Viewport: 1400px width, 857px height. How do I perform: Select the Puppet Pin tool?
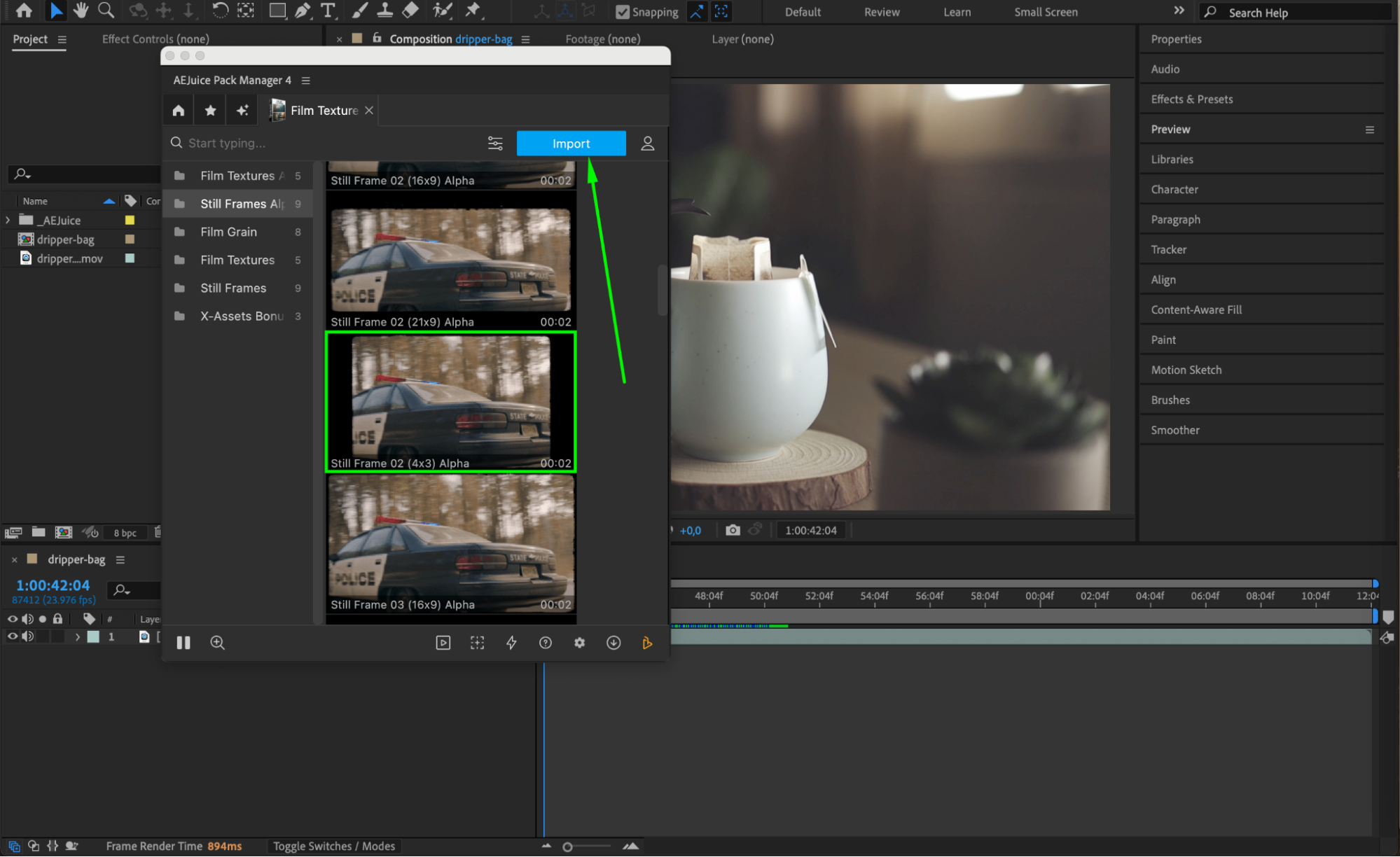click(x=473, y=11)
